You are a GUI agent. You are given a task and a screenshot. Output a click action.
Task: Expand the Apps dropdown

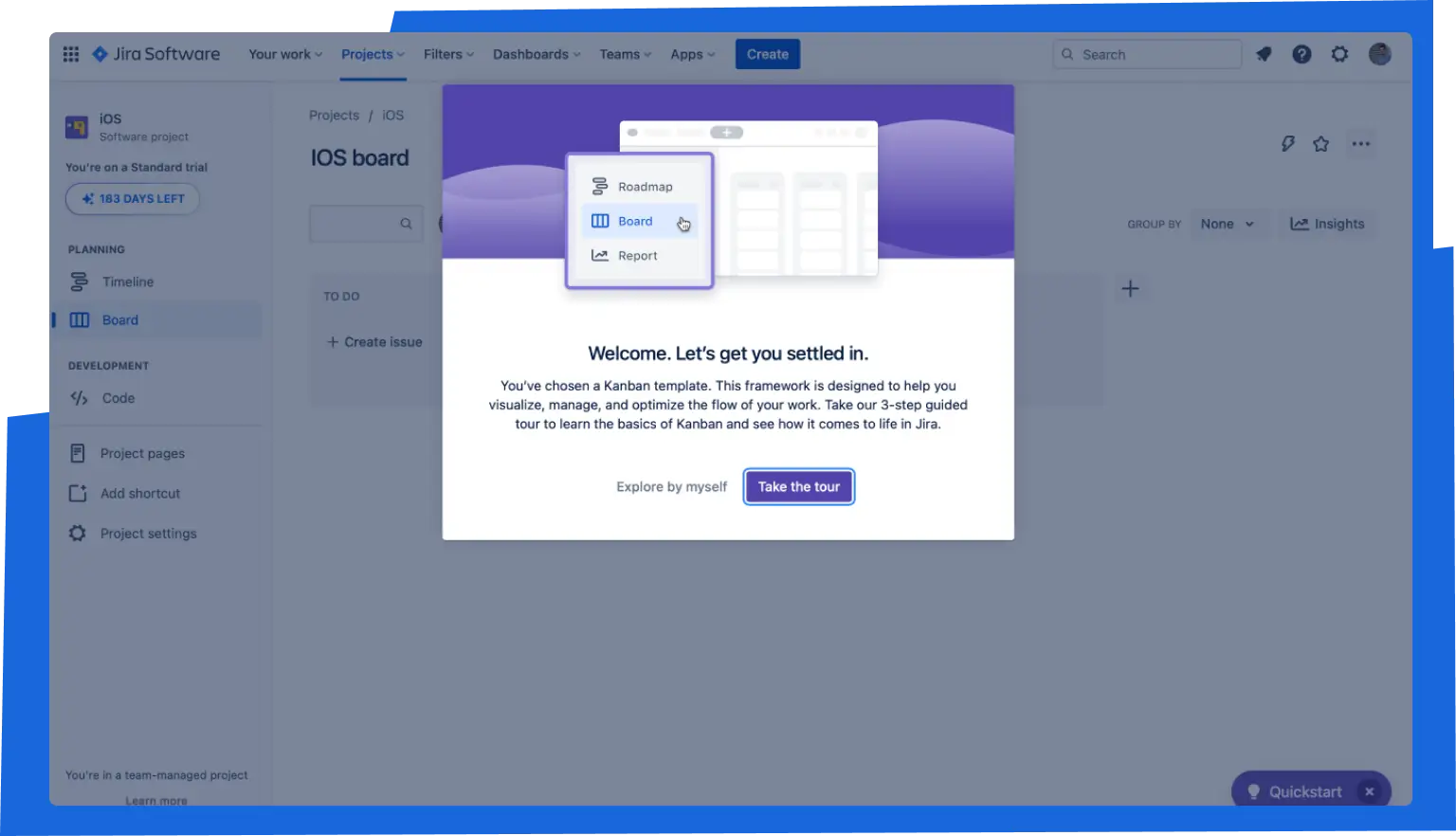point(693,54)
